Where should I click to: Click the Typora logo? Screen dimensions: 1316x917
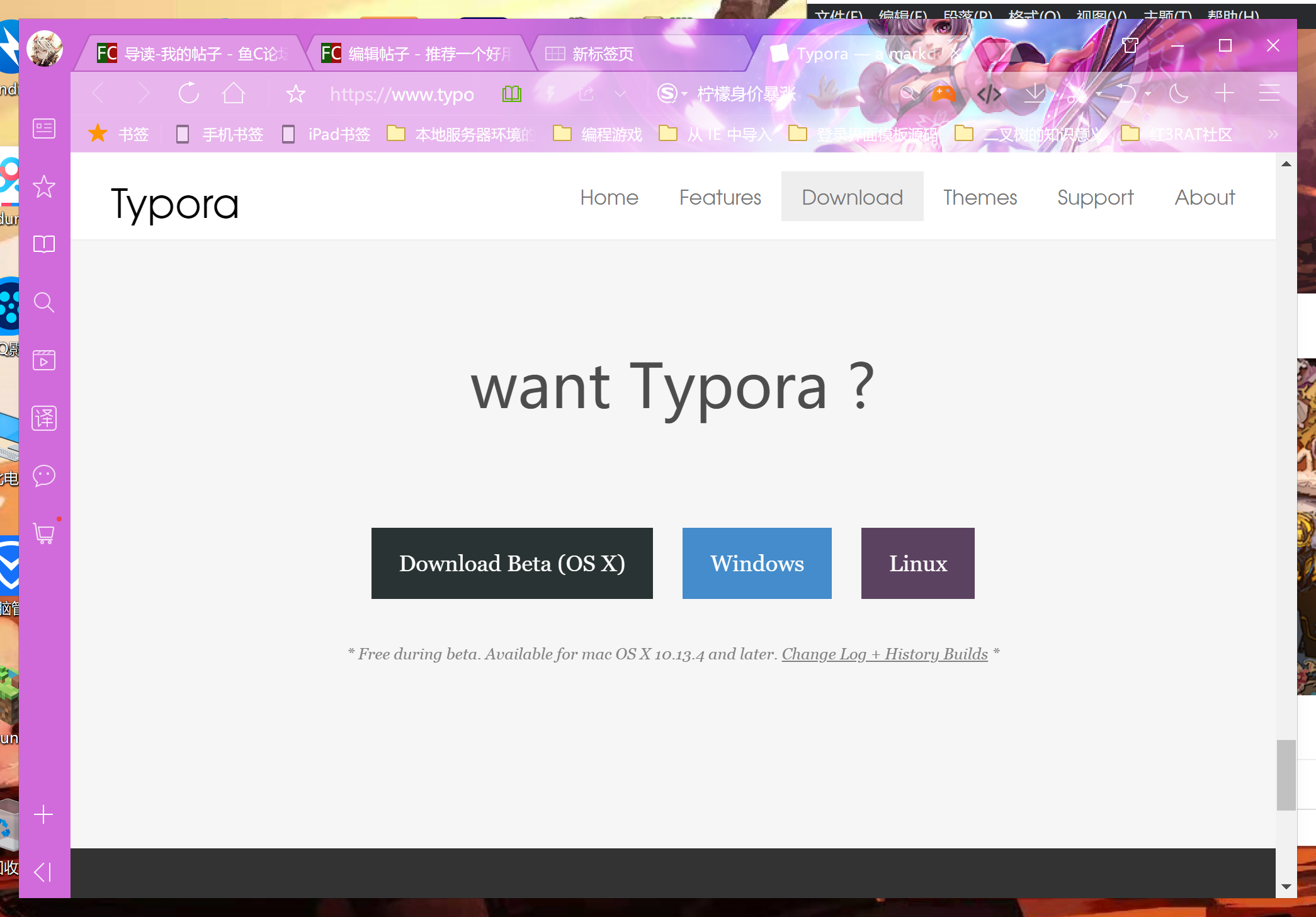pyautogui.click(x=175, y=204)
